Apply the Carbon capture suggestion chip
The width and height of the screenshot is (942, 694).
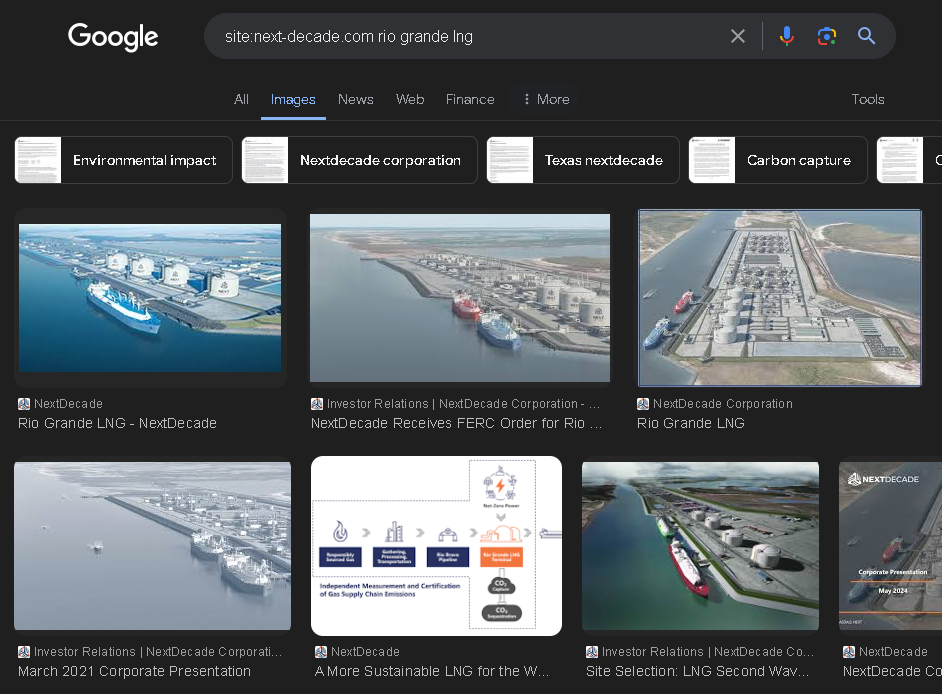[x=778, y=160]
